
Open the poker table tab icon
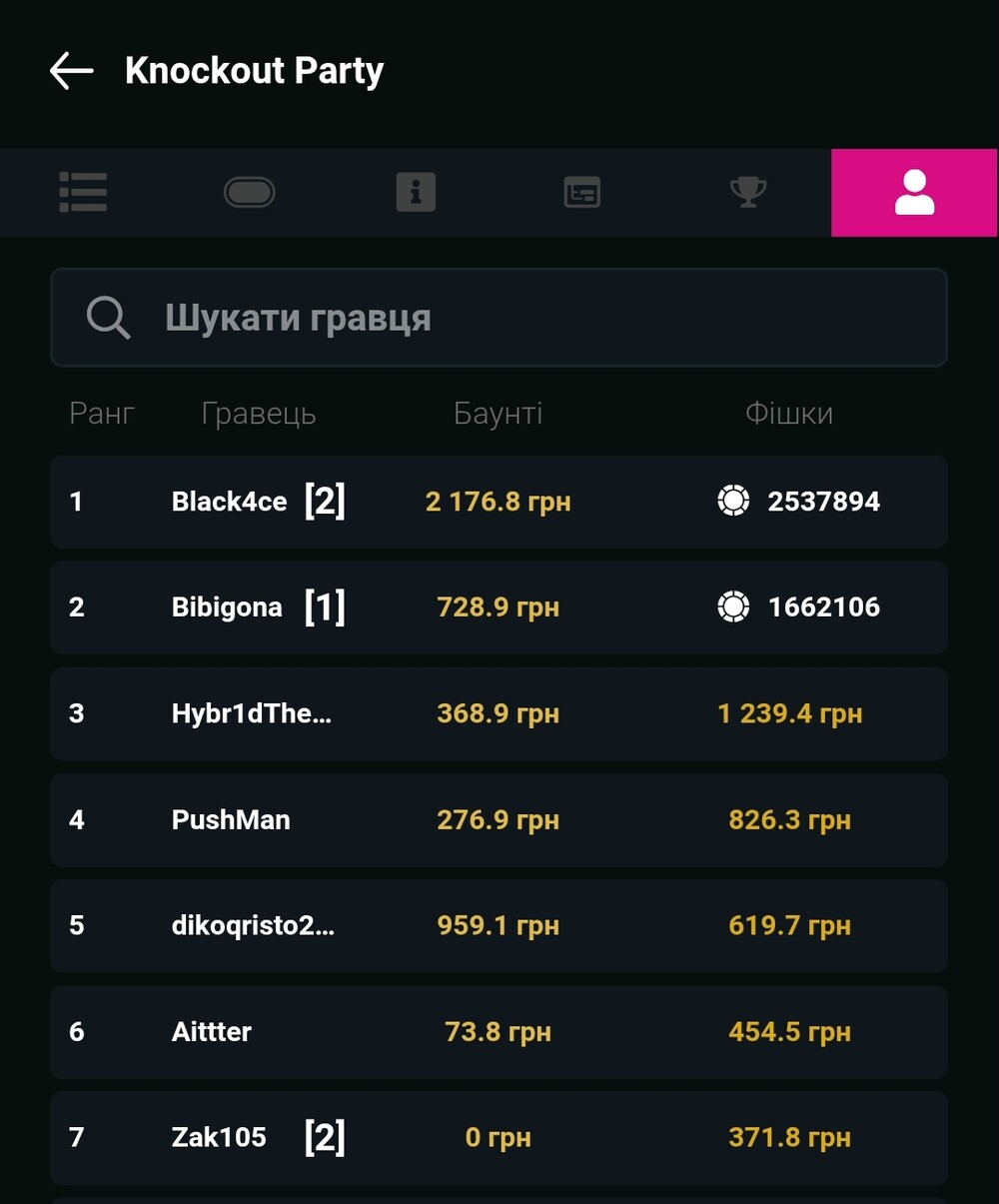click(x=249, y=192)
